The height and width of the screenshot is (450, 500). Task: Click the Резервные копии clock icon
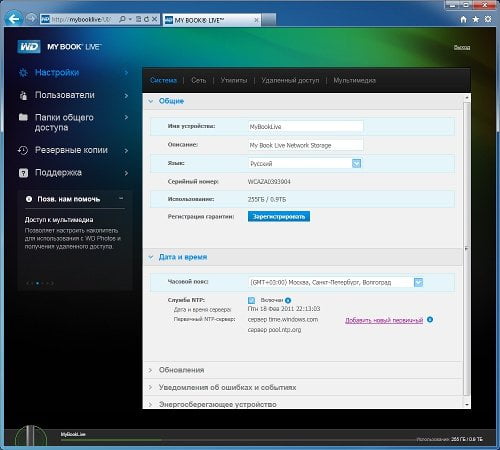point(23,150)
